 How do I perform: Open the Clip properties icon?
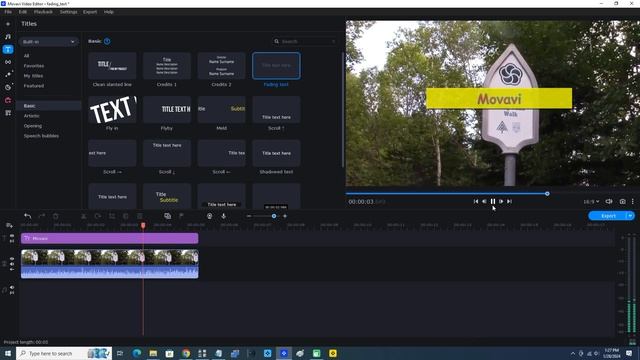pos(140,216)
